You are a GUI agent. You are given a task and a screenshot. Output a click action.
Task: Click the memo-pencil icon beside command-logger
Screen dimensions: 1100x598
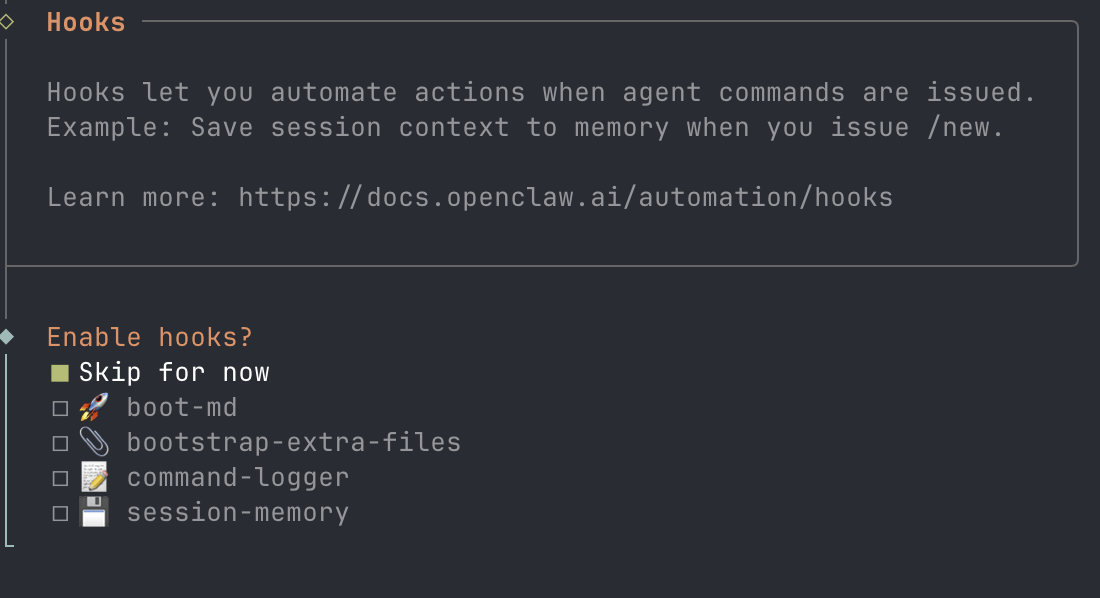tap(95, 477)
